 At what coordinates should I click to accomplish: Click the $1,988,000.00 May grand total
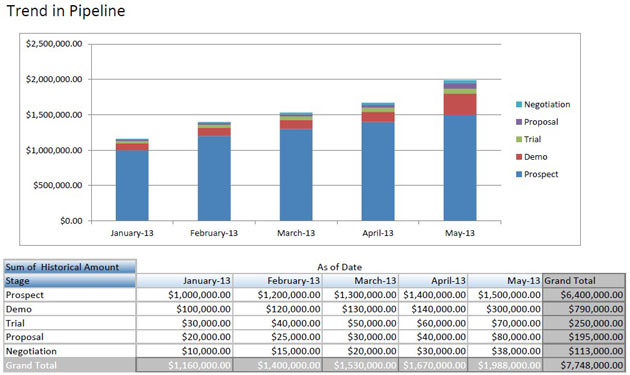[505, 365]
